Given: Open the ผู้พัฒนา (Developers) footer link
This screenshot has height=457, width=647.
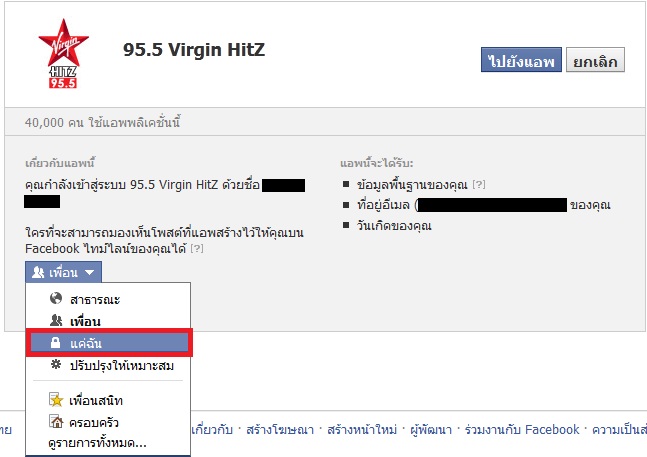Looking at the screenshot, I should click(x=431, y=430).
